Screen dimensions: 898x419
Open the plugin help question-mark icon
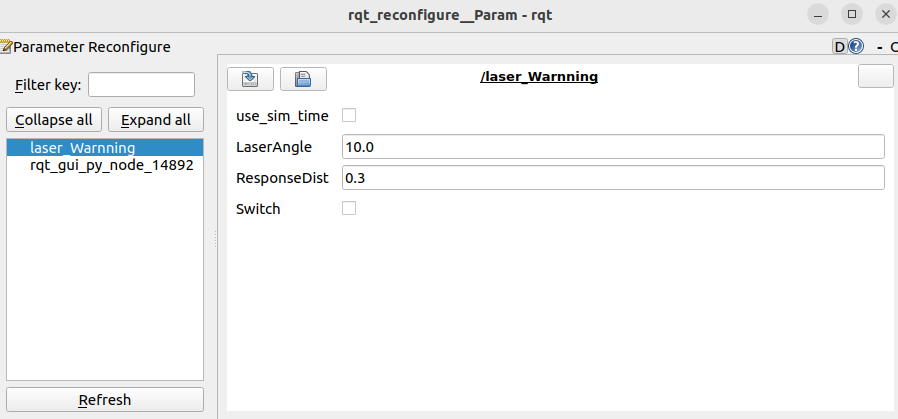pos(856,46)
